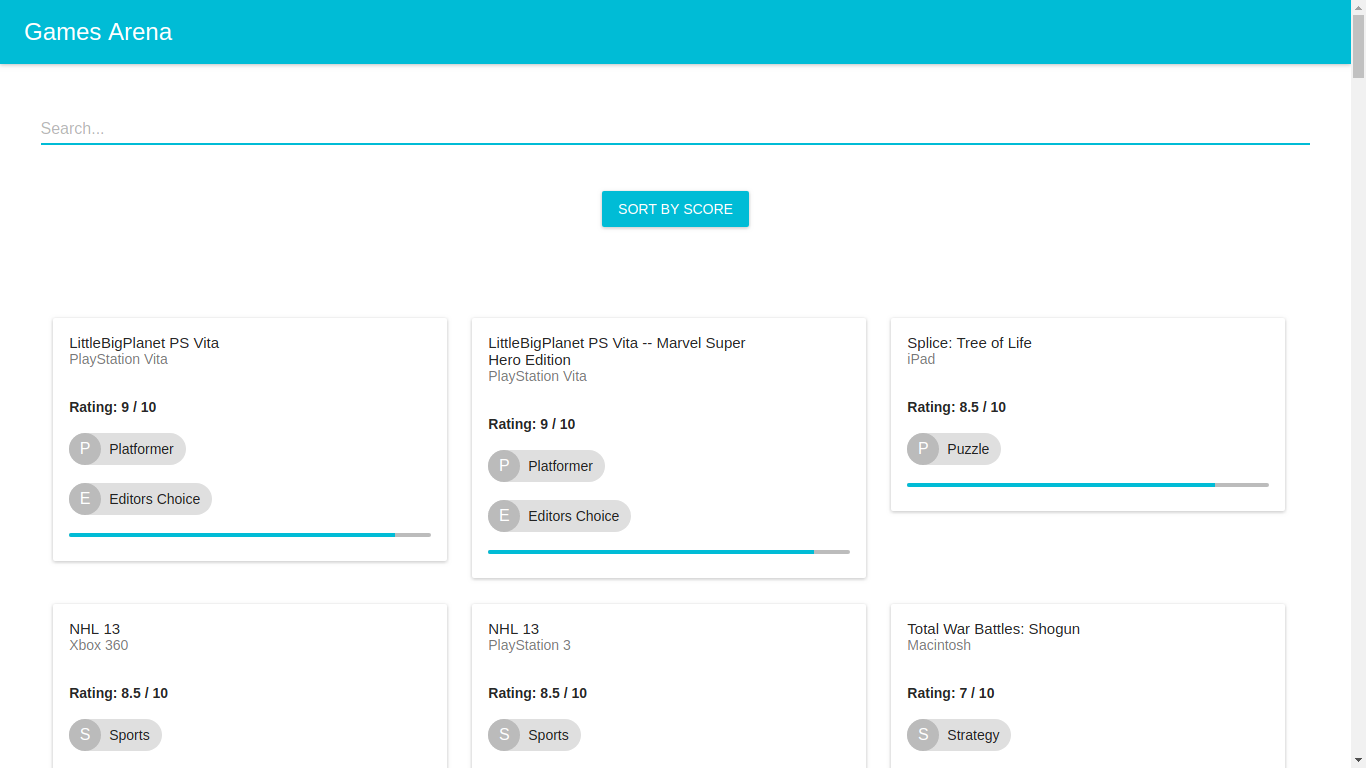Click 'Rating: 9 / 10' on LittleBigPlanet PS Vita card

click(113, 407)
